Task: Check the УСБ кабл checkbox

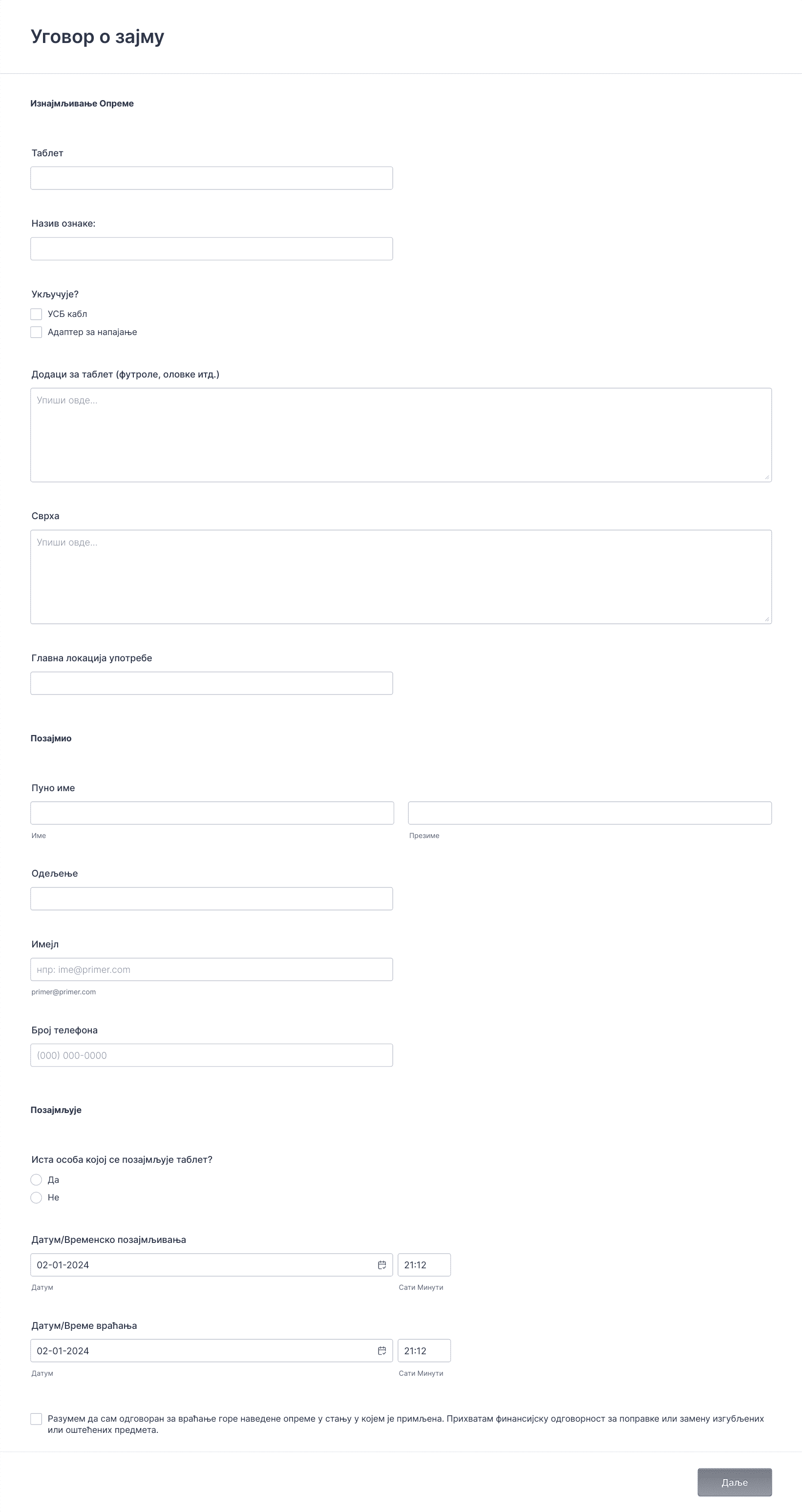Action: pos(37,314)
